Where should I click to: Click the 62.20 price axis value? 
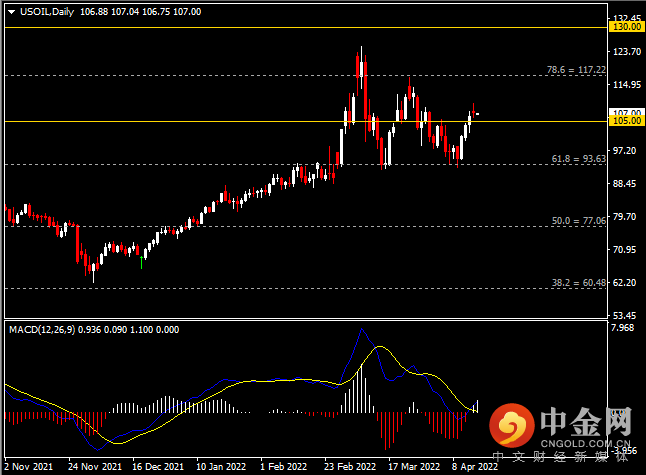(x=627, y=282)
